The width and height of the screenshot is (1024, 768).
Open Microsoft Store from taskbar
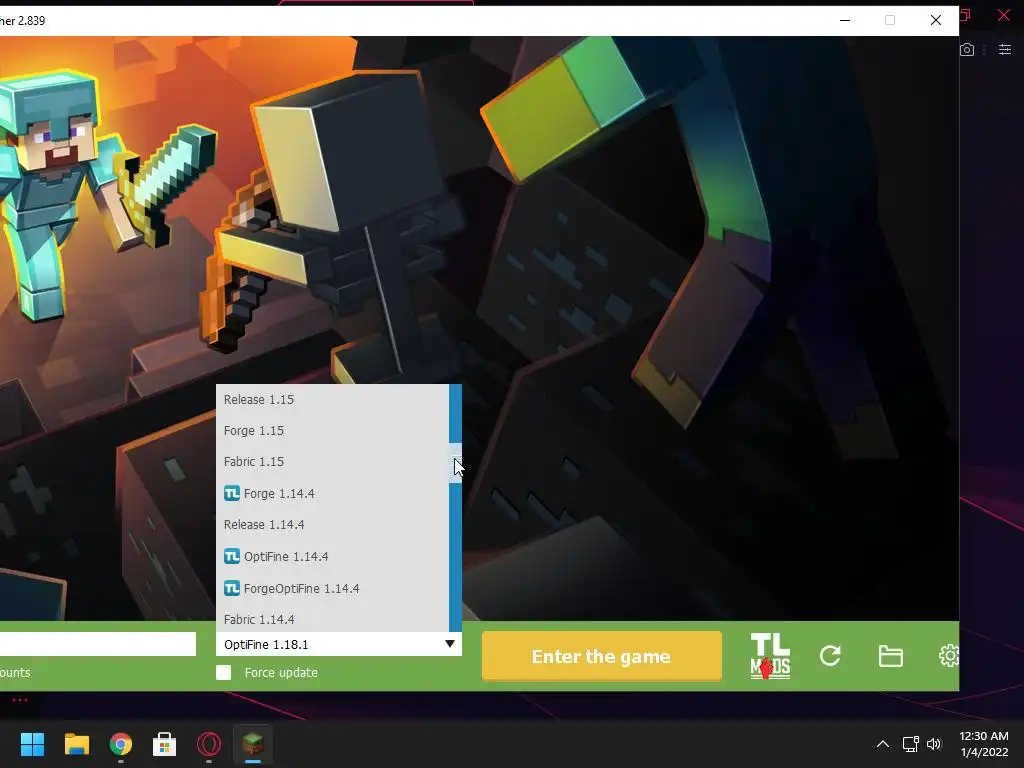click(165, 744)
